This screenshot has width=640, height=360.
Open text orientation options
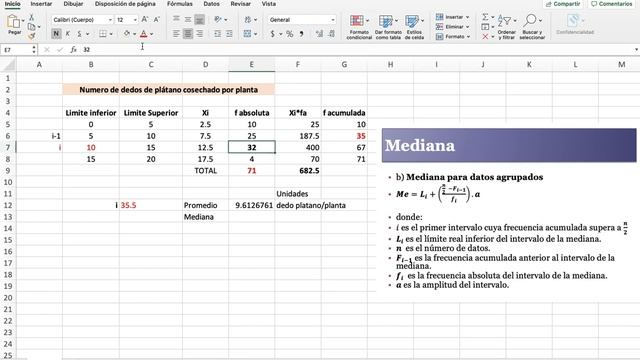point(218,19)
